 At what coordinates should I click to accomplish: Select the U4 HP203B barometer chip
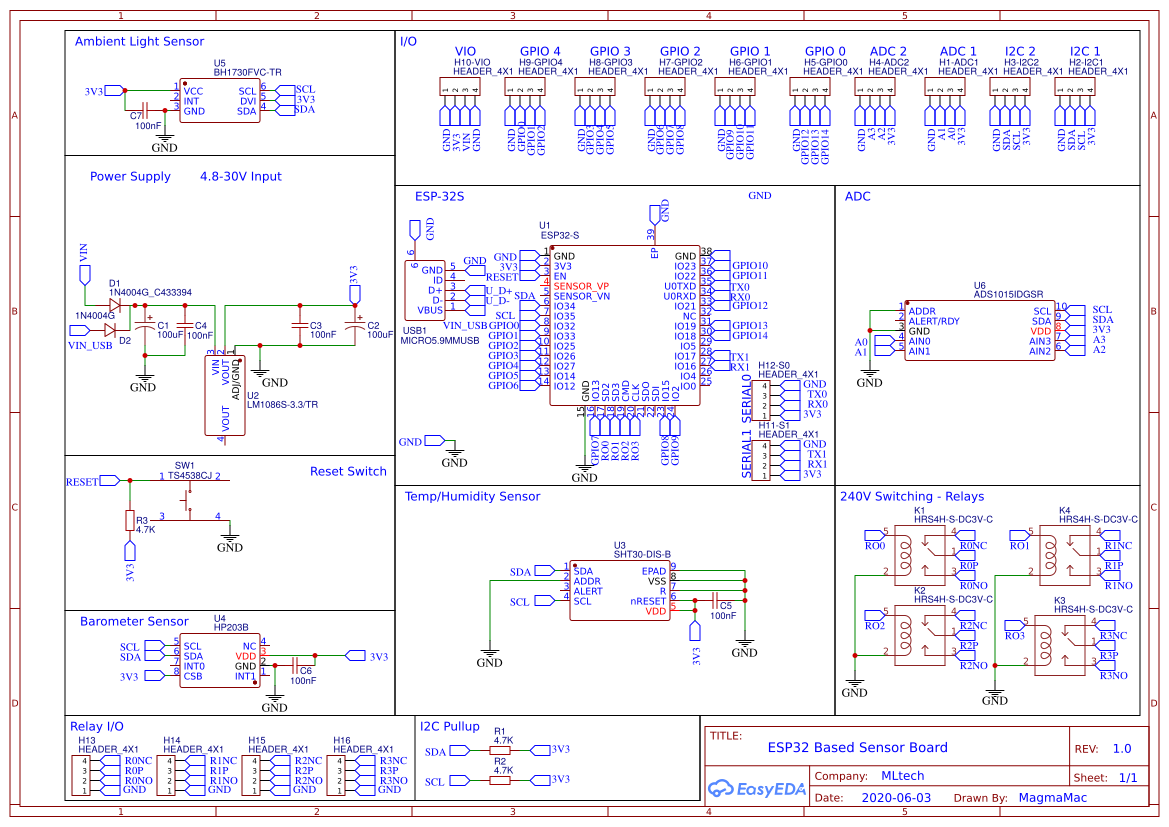(220, 661)
